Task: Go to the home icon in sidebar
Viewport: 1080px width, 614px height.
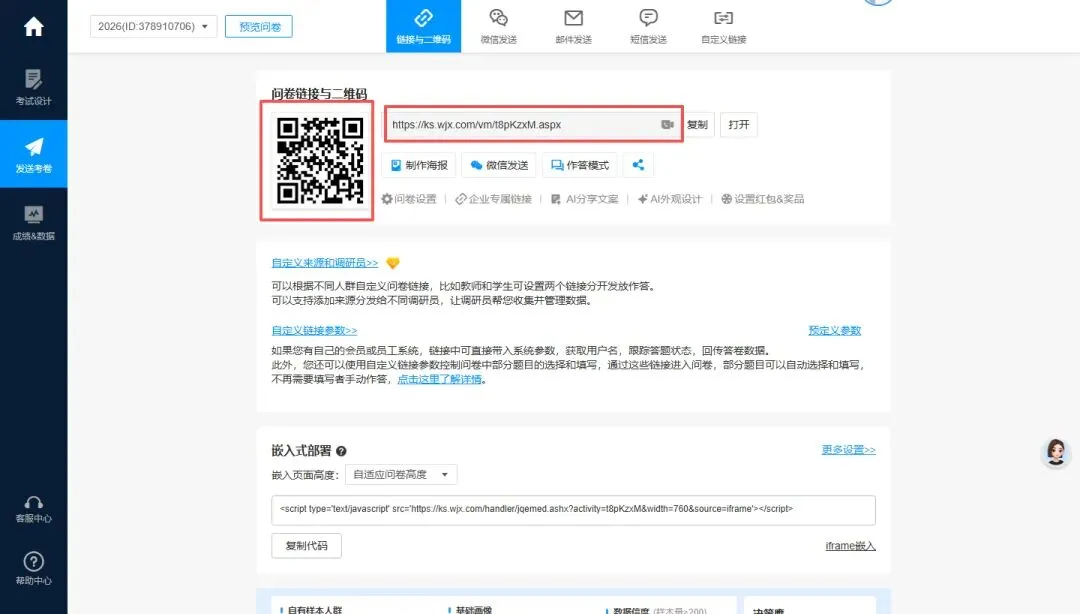Action: click(x=33, y=27)
